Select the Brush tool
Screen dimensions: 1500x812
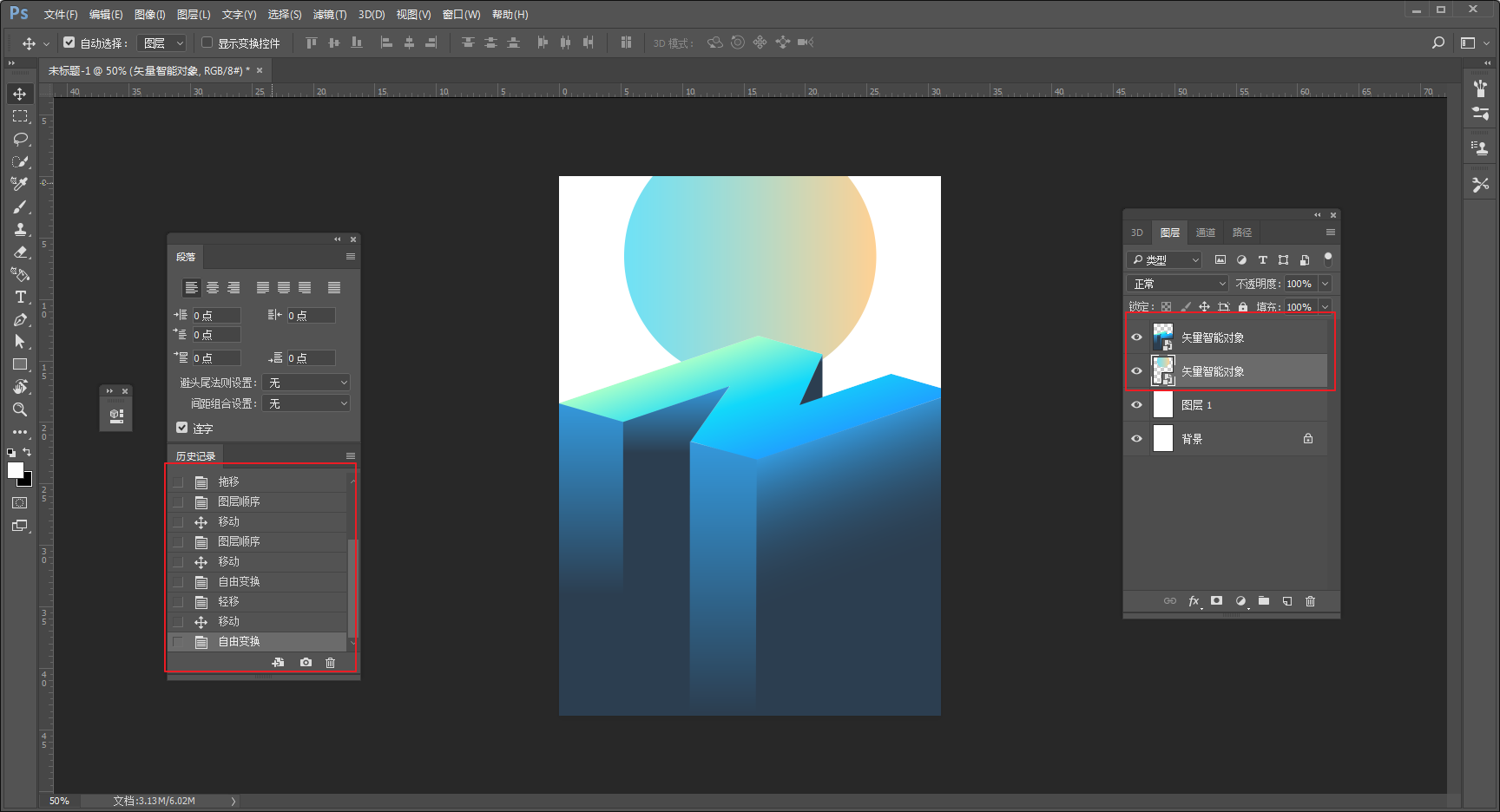(x=20, y=206)
